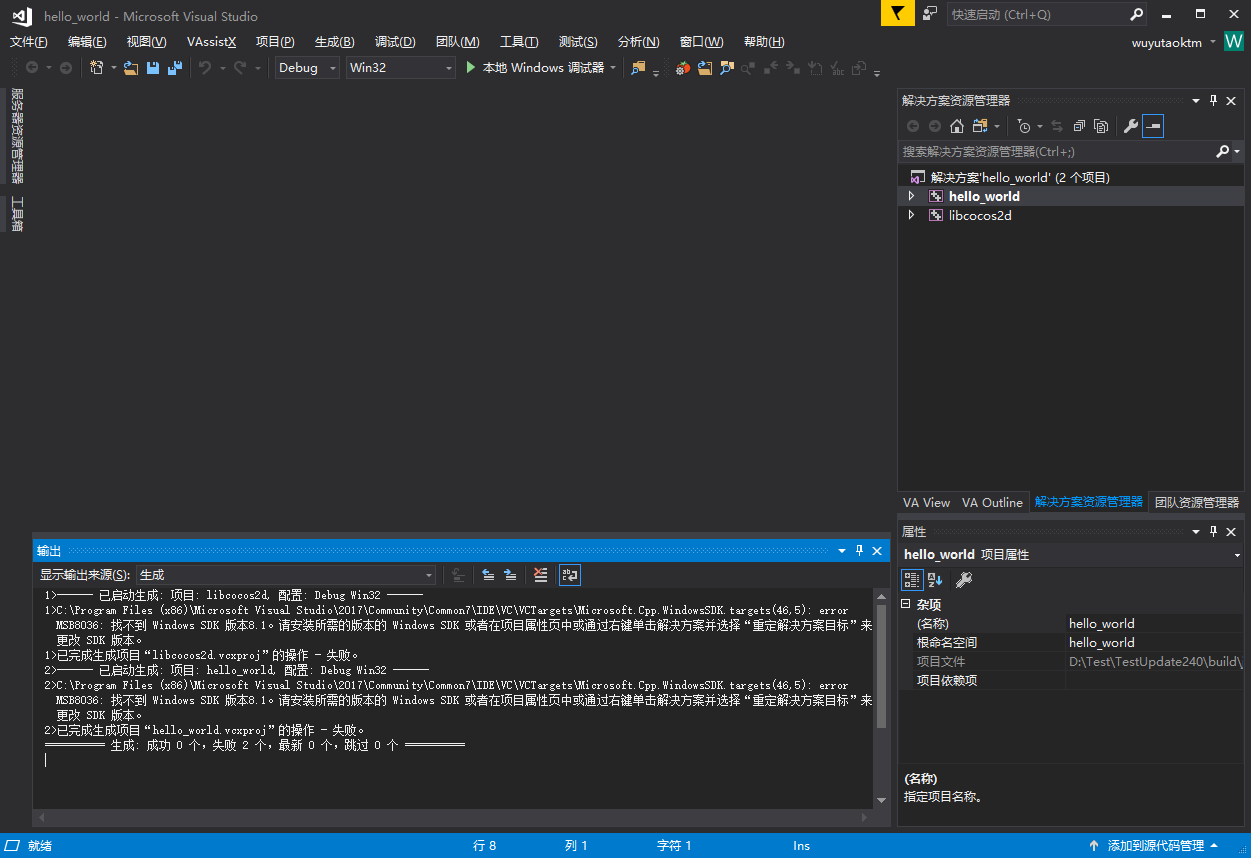Click the Pending Changes Filter clock icon
Screen dimensions: 1251x858
1023,126
